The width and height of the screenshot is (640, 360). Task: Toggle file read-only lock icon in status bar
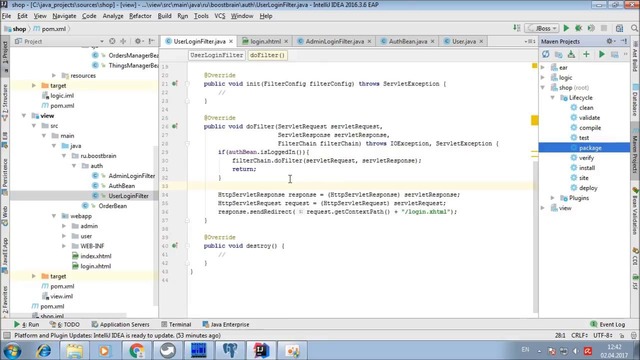622,336
